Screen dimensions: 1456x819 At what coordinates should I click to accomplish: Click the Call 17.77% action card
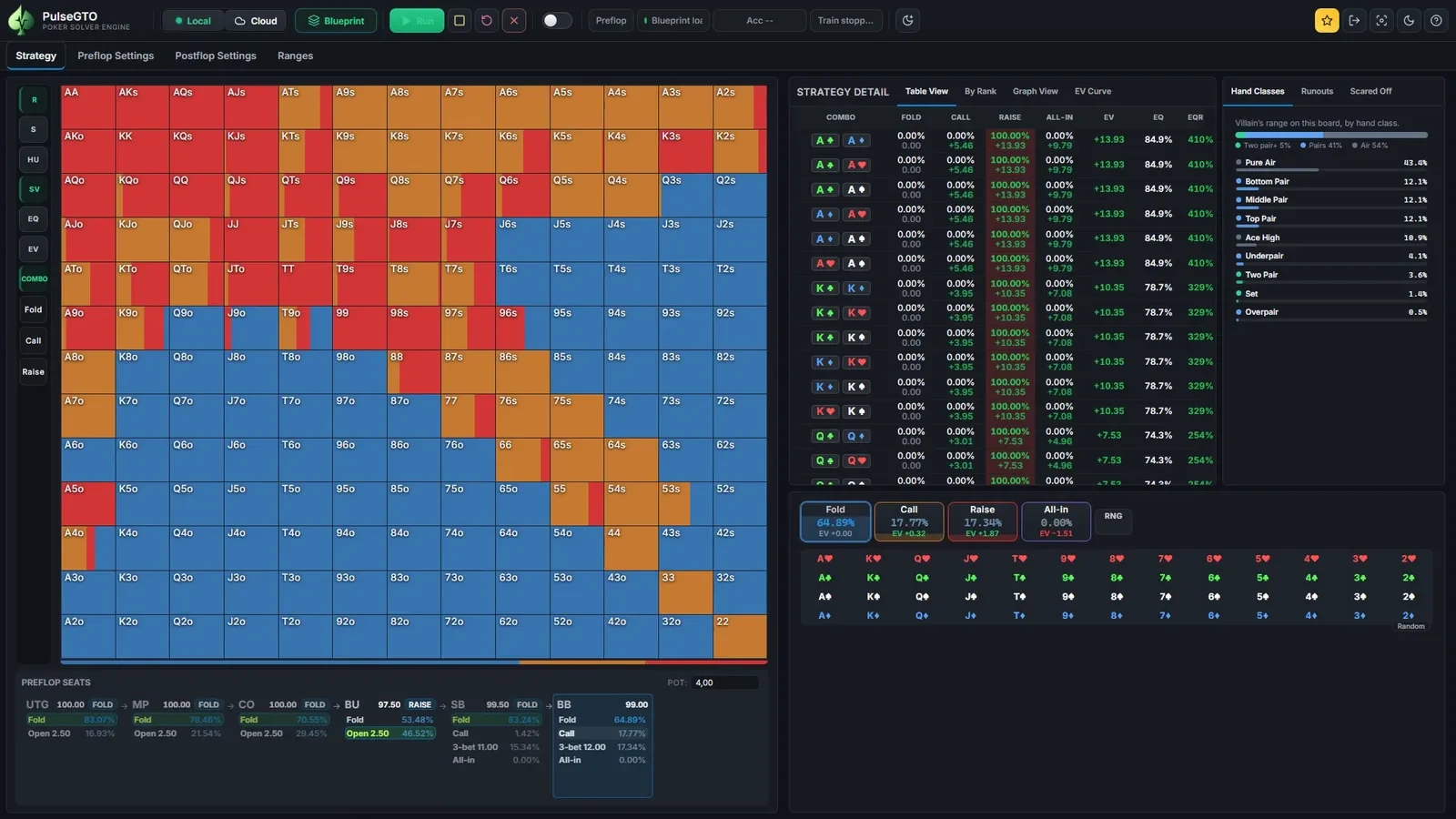coord(909,521)
